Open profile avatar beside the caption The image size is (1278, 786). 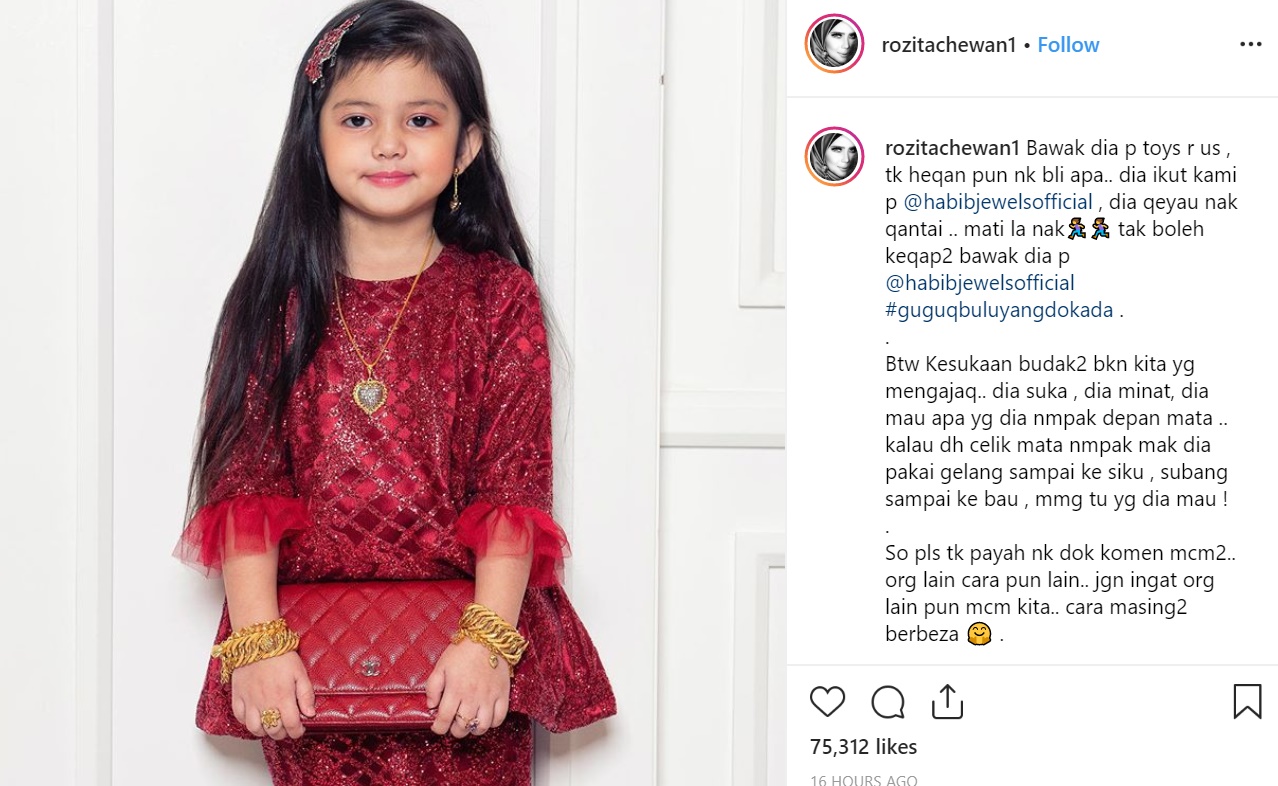[834, 156]
